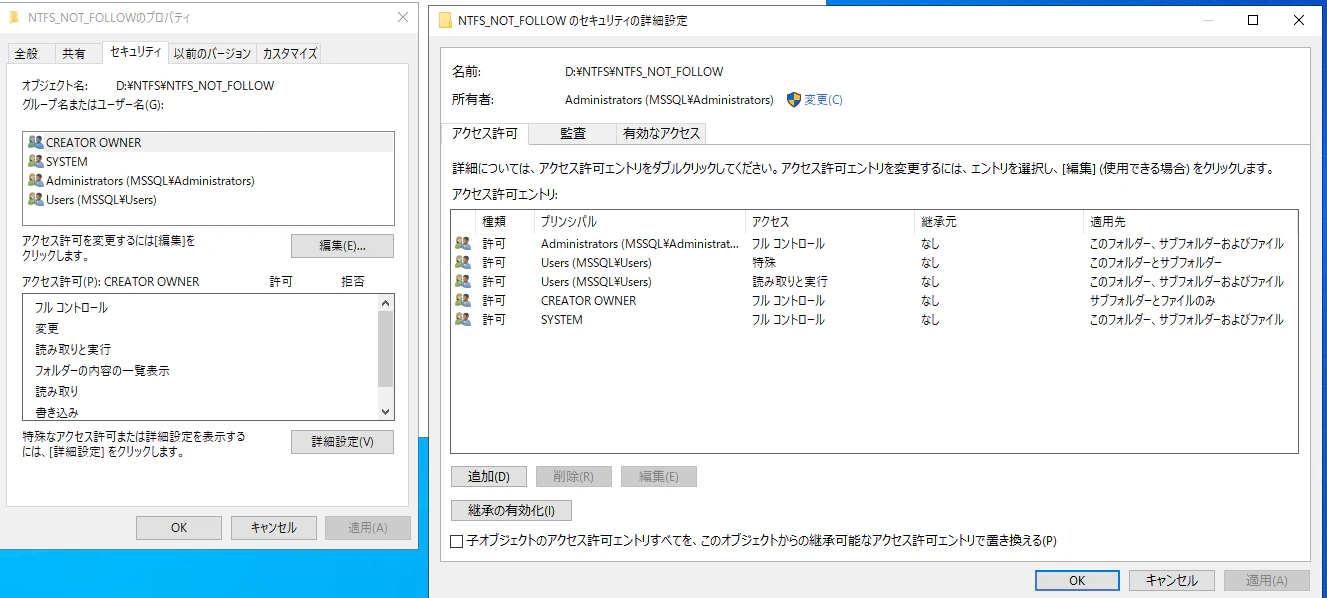This screenshot has height=598, width=1327.
Task: Click the CREATOR OWNER group icon in Properties
Action: click(x=36, y=142)
